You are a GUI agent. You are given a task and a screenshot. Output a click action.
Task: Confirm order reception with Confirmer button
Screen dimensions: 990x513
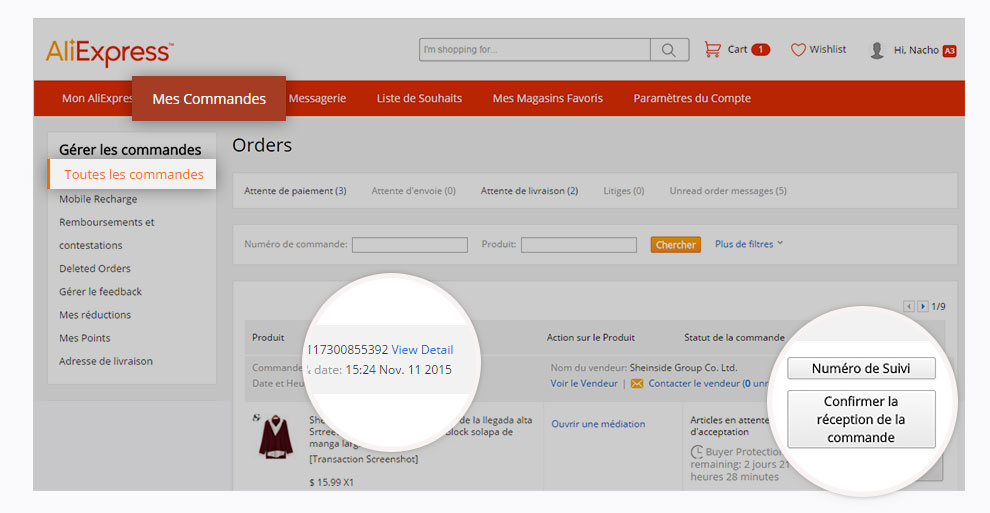click(x=861, y=419)
